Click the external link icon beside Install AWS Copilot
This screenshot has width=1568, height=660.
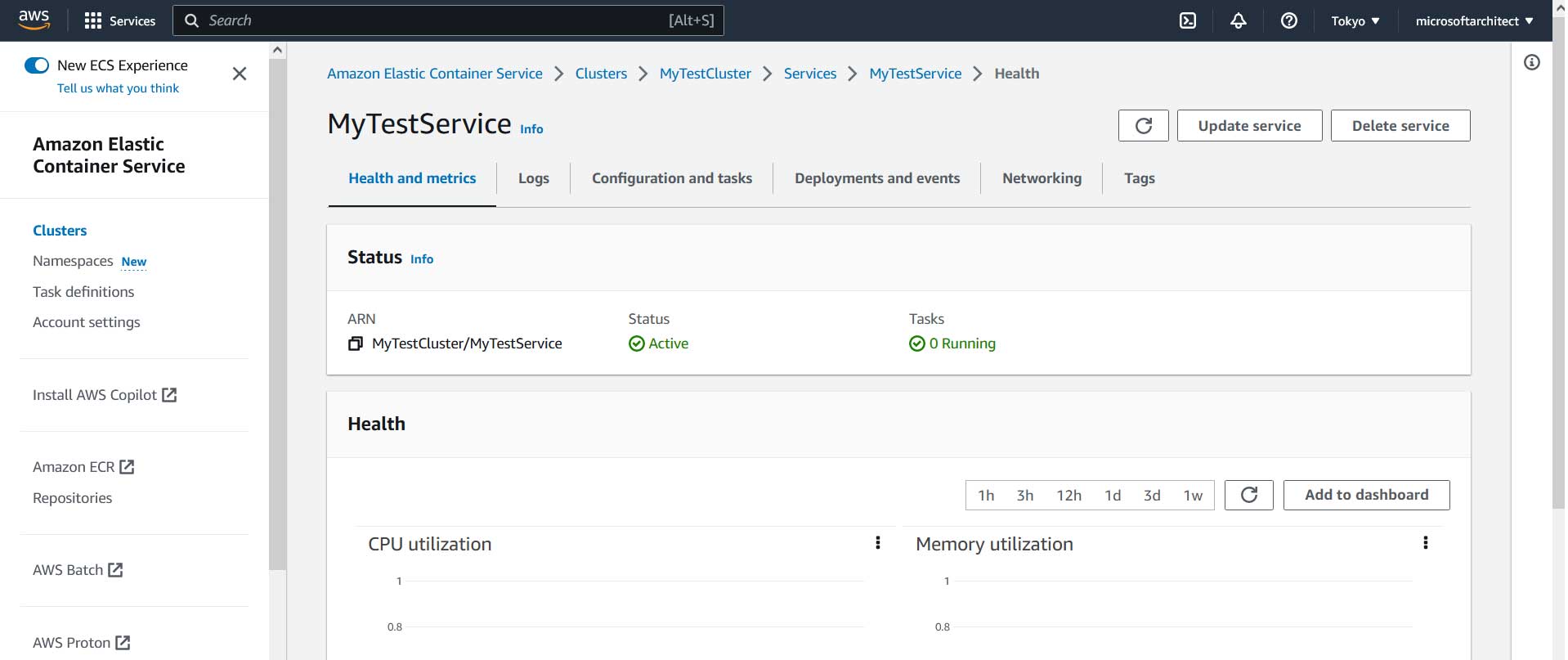169,395
